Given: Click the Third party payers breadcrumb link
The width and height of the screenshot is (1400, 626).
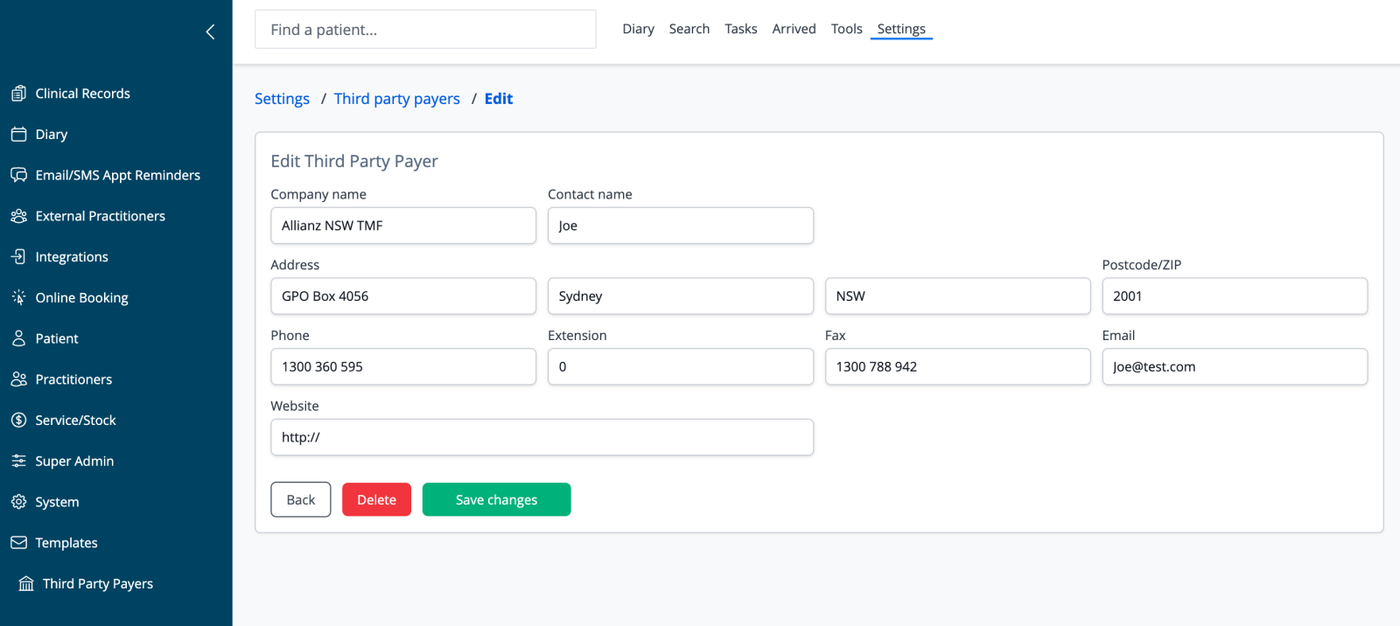Looking at the screenshot, I should point(397,99).
